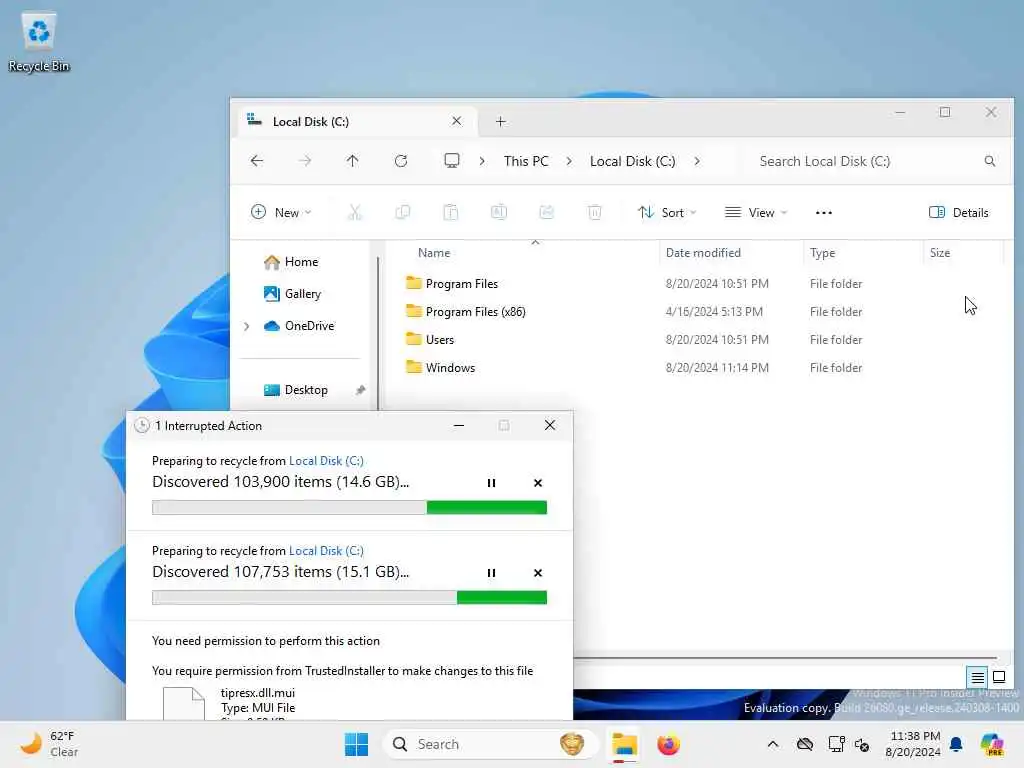
Task: Pause the 107,753 items recycle operation
Action: [491, 573]
